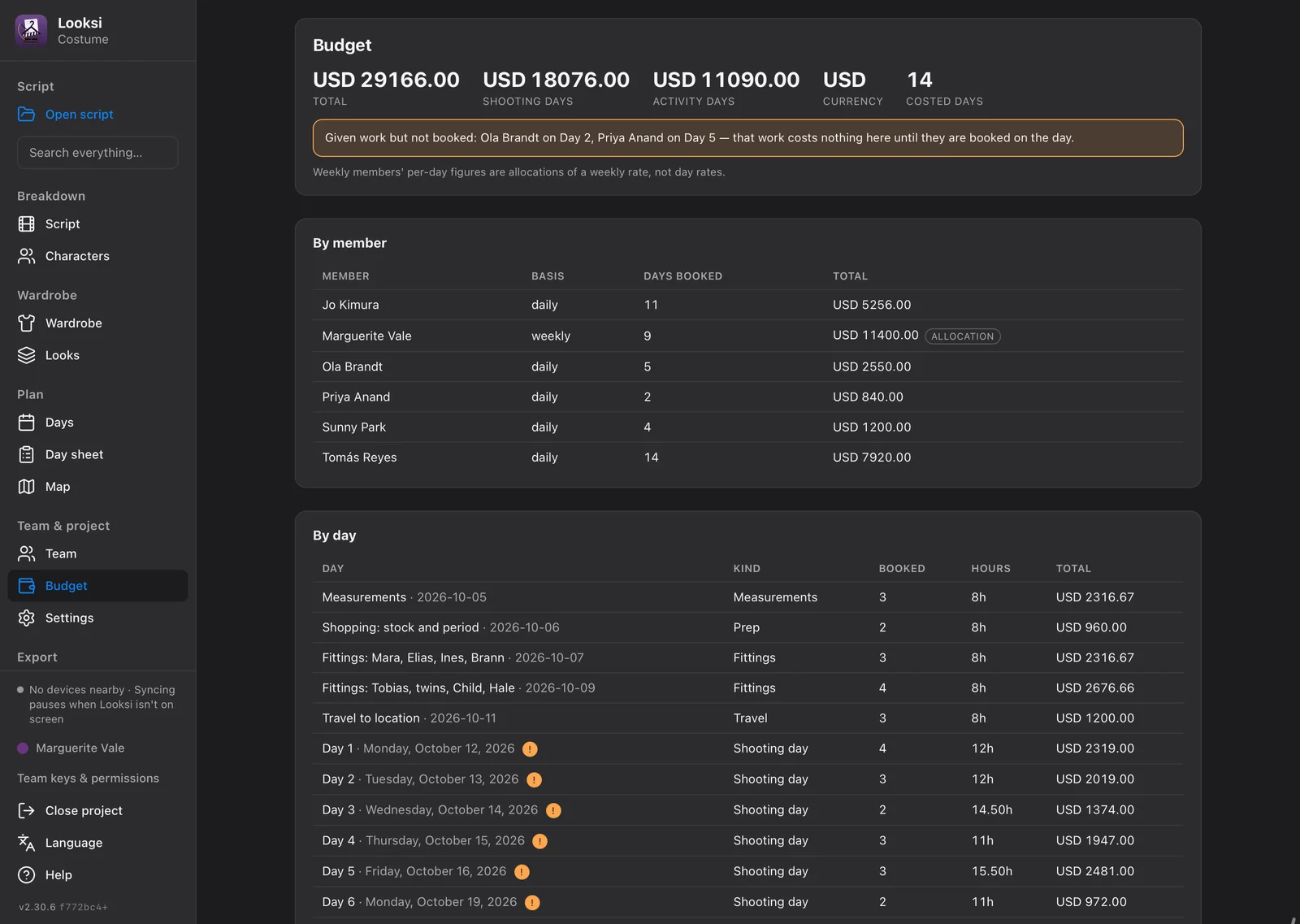Open Team keys & permissions
The image size is (1300, 924).
point(89,779)
